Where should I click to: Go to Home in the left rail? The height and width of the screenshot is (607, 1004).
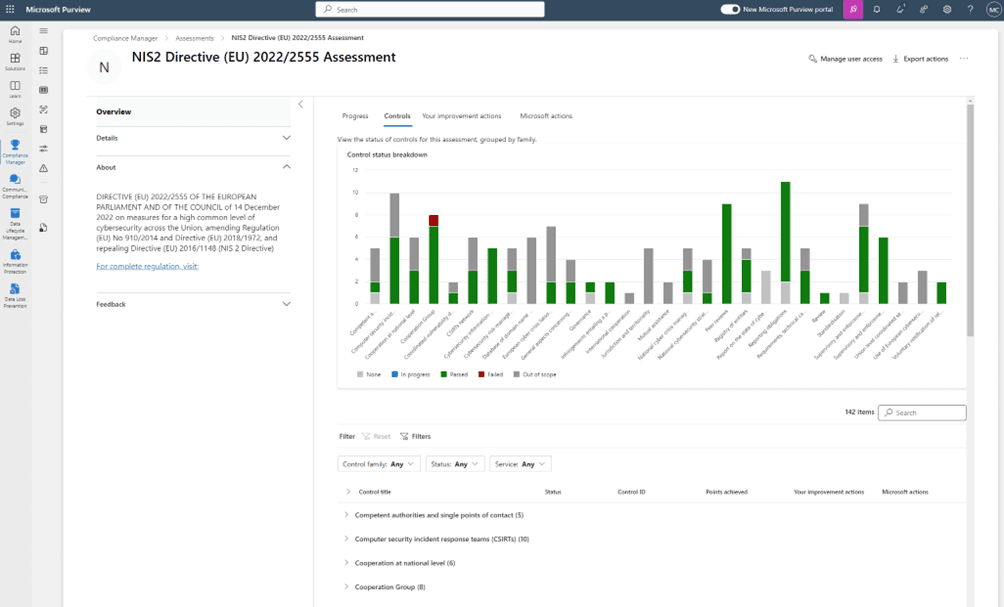(15, 34)
